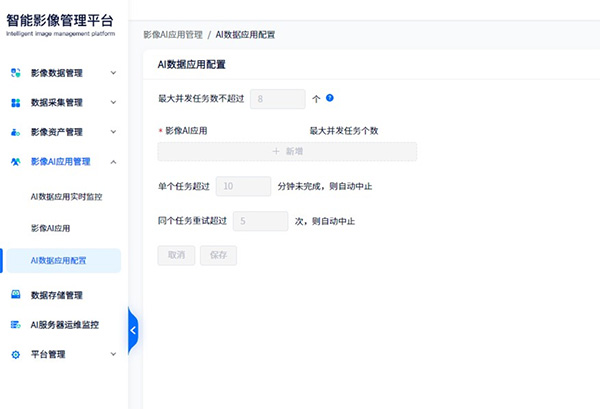The width and height of the screenshot is (600, 409).
Task: Click the 数据存储管理 storage icon
Action: [16, 295]
